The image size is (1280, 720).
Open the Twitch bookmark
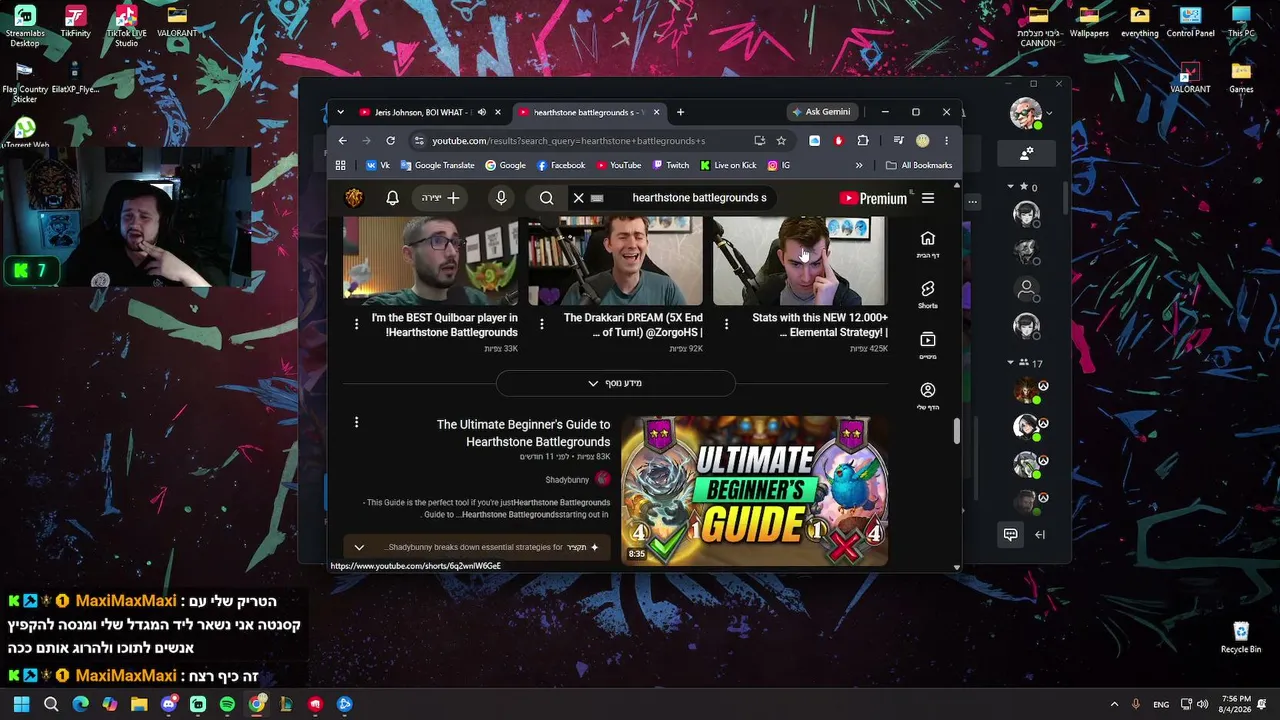pos(671,165)
